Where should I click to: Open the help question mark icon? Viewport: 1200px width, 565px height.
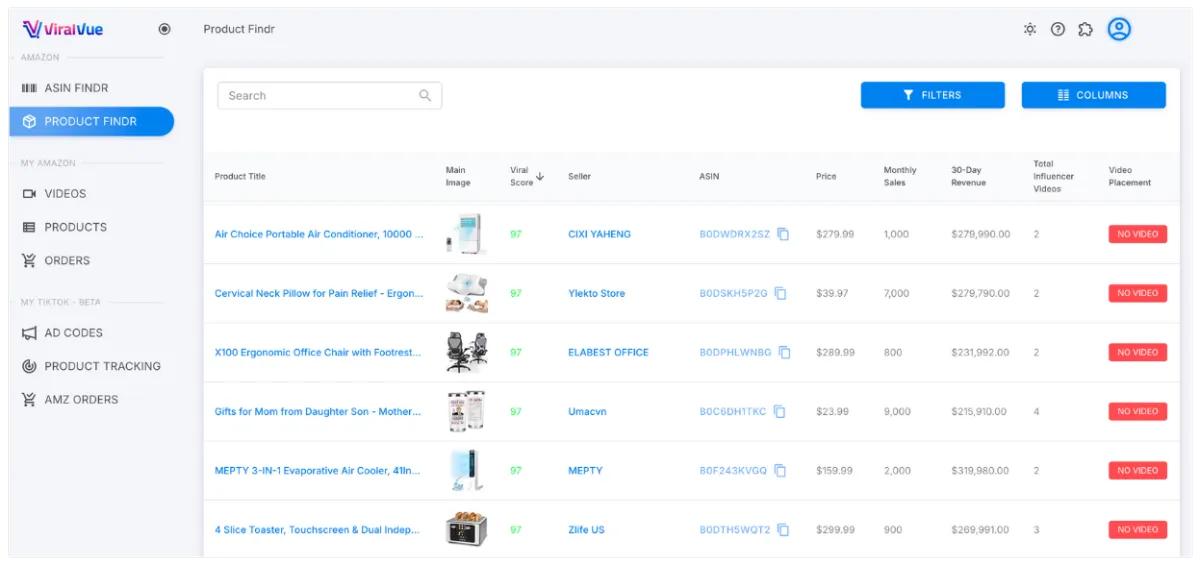coord(1058,29)
